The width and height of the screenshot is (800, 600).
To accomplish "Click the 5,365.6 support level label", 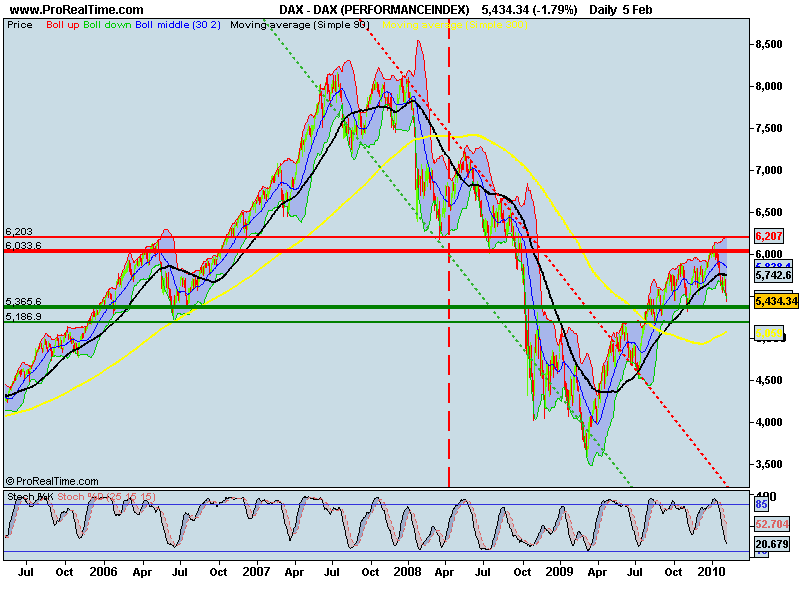I will 23,302.
